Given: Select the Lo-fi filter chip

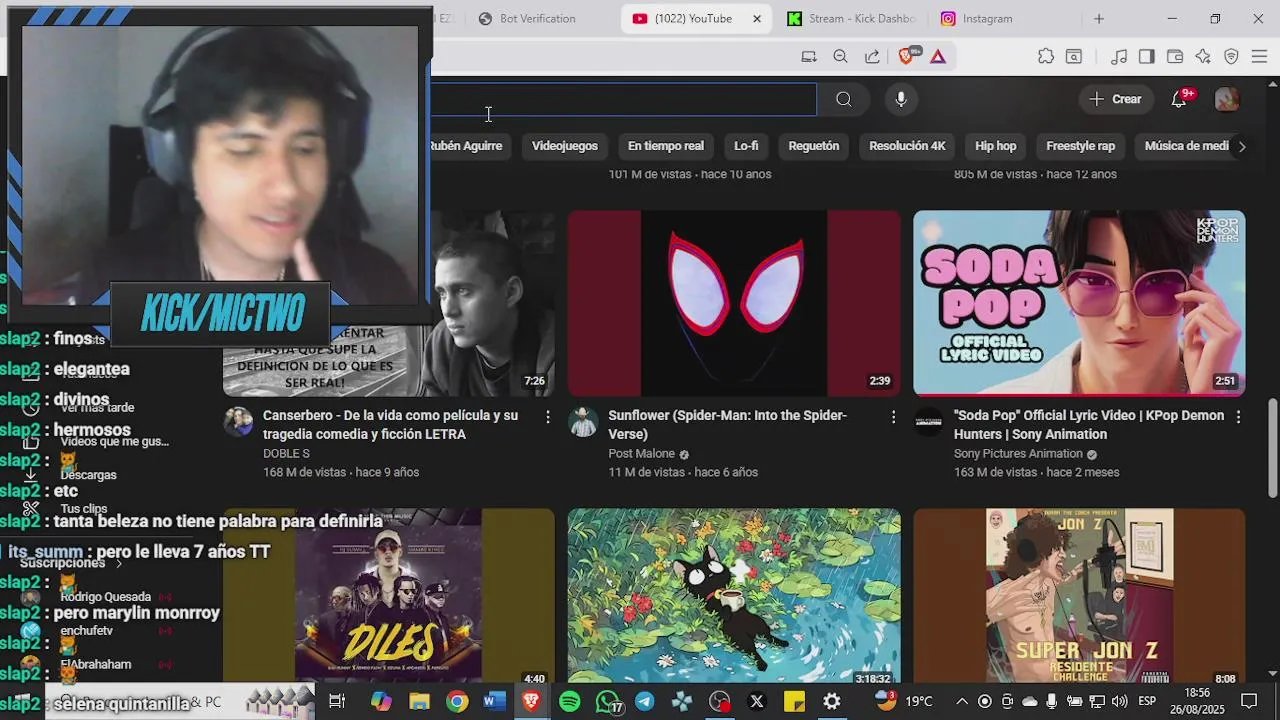Looking at the screenshot, I should (746, 146).
